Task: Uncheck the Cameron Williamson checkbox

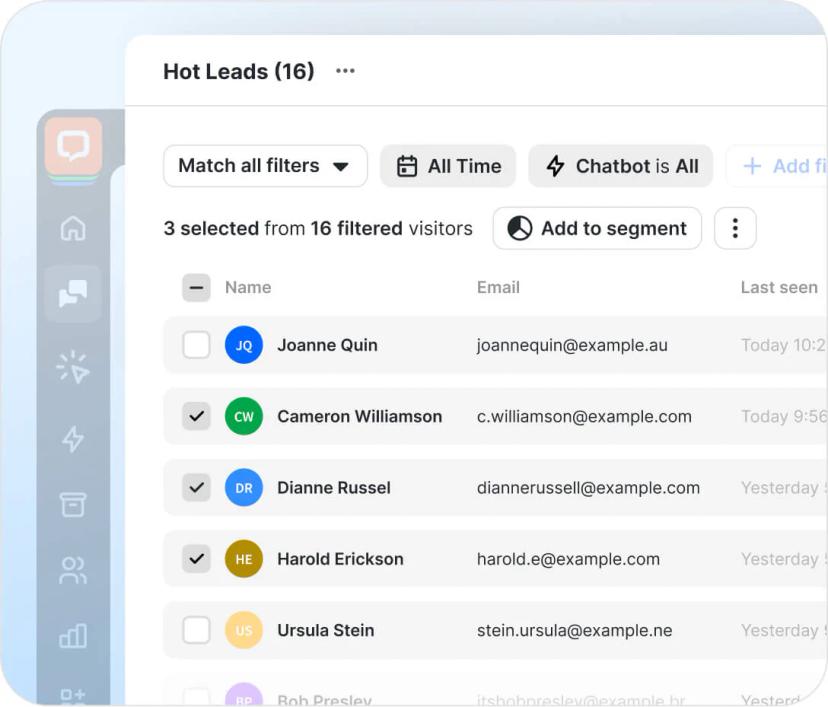Action: [196, 416]
